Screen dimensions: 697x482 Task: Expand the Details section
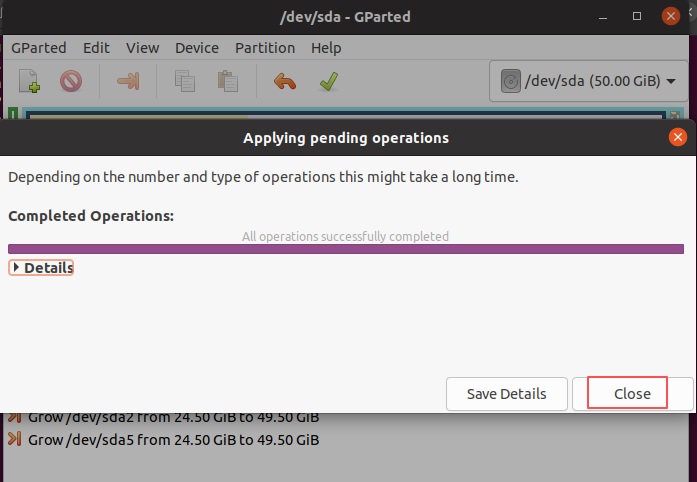[x=42, y=268]
